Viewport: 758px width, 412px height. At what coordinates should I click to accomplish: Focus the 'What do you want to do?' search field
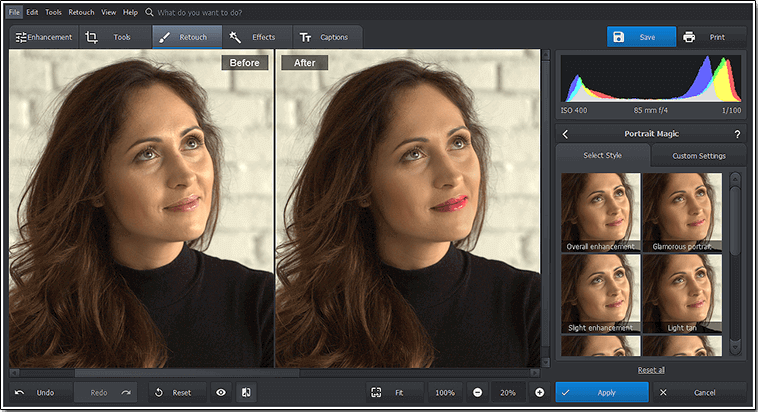click(x=200, y=13)
